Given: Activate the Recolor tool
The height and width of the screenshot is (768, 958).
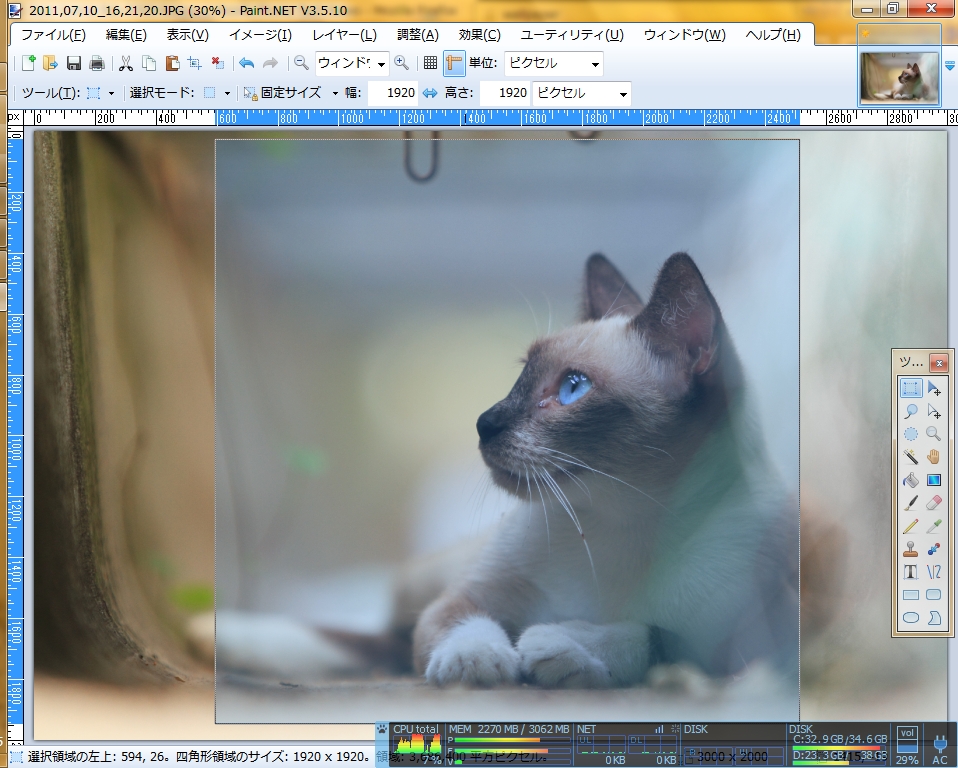Looking at the screenshot, I should point(934,549).
